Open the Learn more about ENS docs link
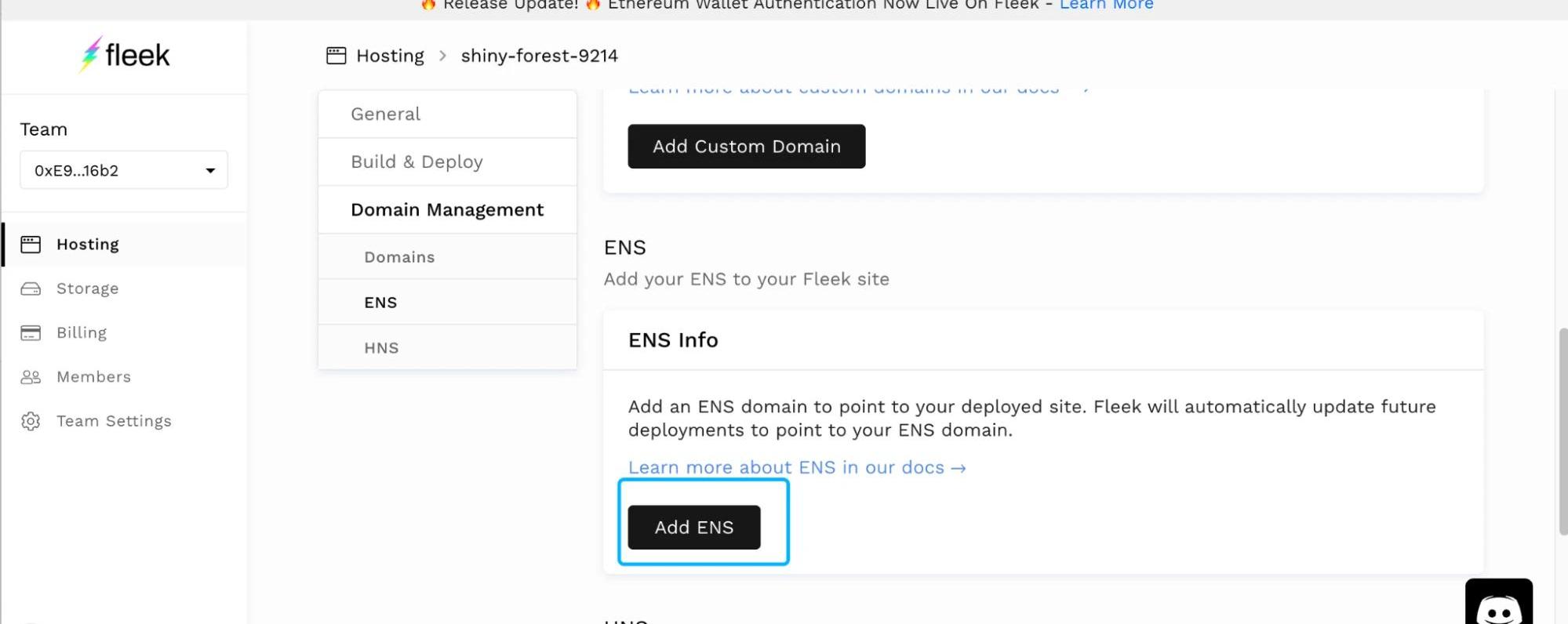 coord(797,467)
